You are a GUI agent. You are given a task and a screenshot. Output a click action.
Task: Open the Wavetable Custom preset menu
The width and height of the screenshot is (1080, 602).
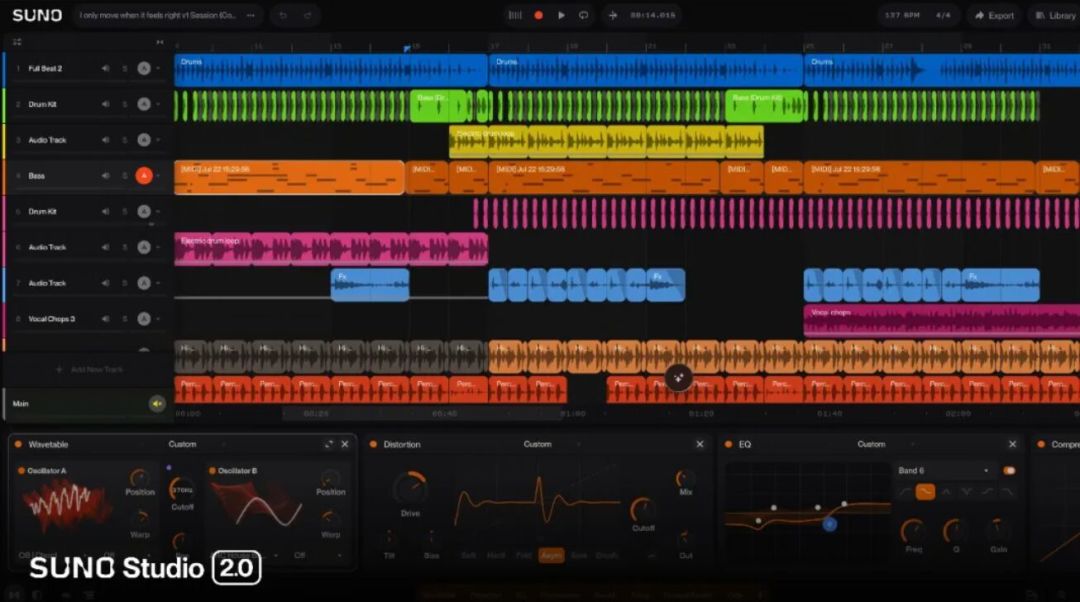click(x=183, y=444)
